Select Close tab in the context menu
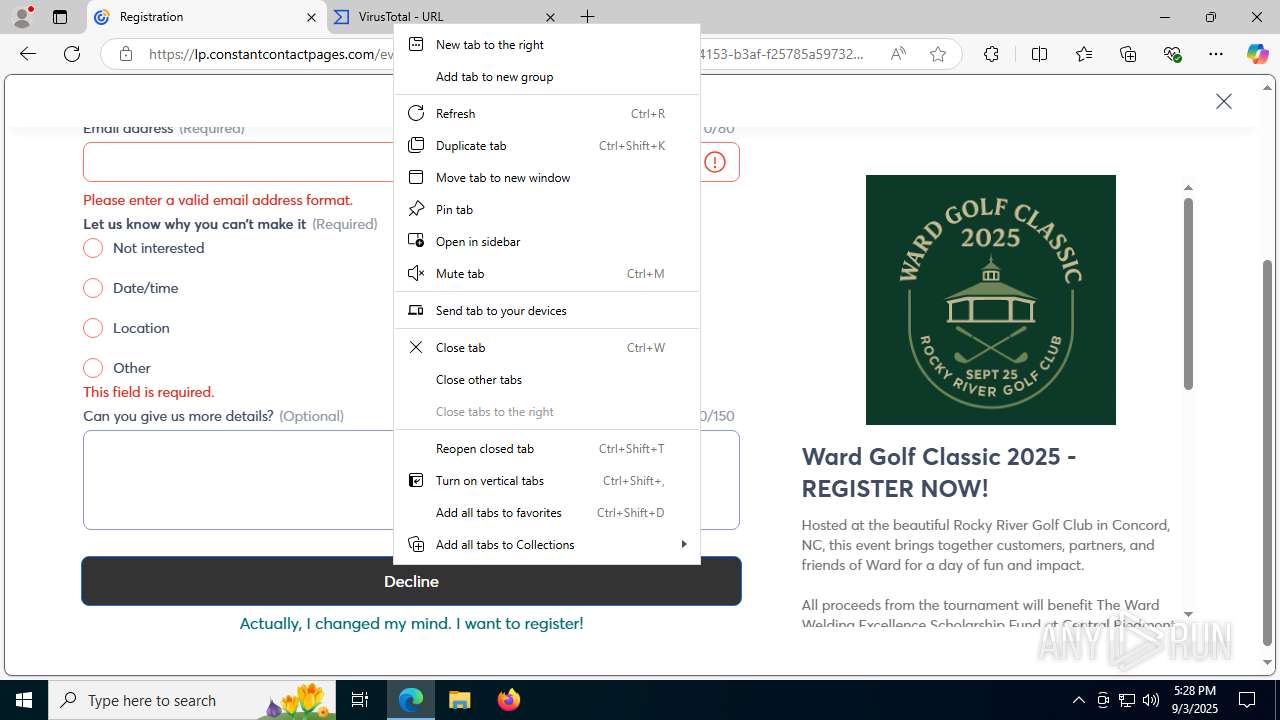 click(x=547, y=348)
